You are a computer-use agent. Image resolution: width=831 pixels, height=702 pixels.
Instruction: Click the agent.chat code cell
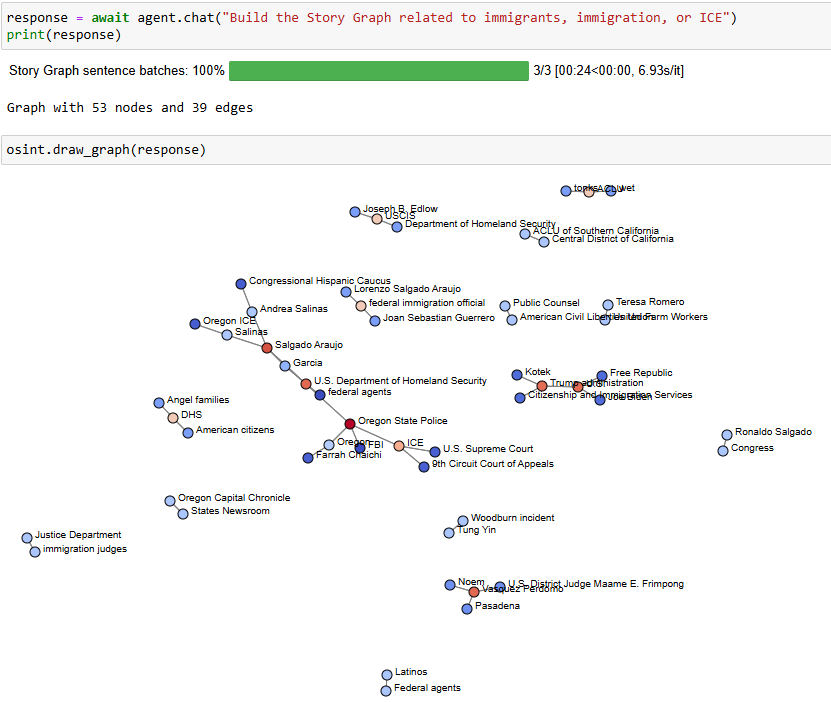(x=416, y=26)
